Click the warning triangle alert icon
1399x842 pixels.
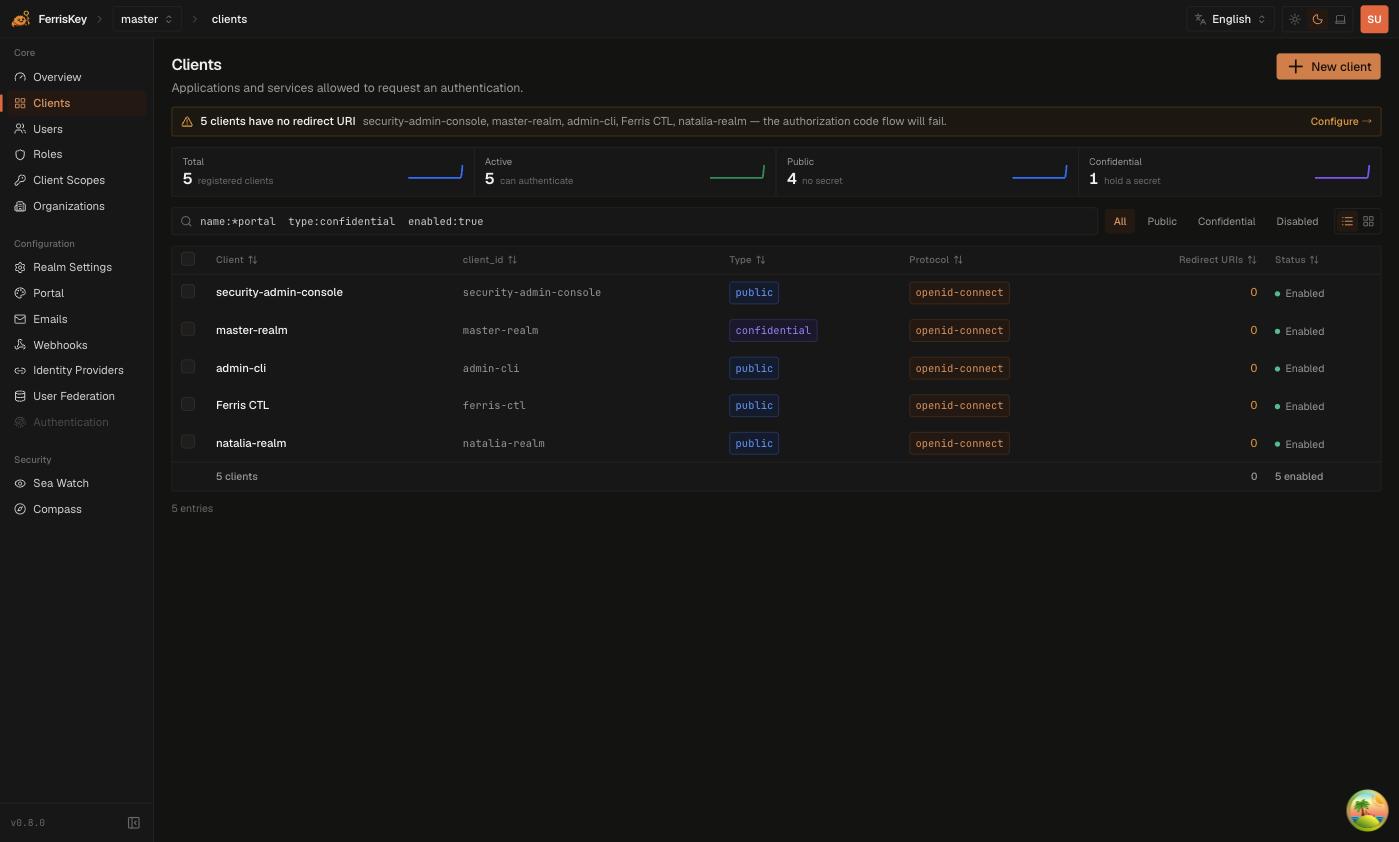[x=187, y=122]
